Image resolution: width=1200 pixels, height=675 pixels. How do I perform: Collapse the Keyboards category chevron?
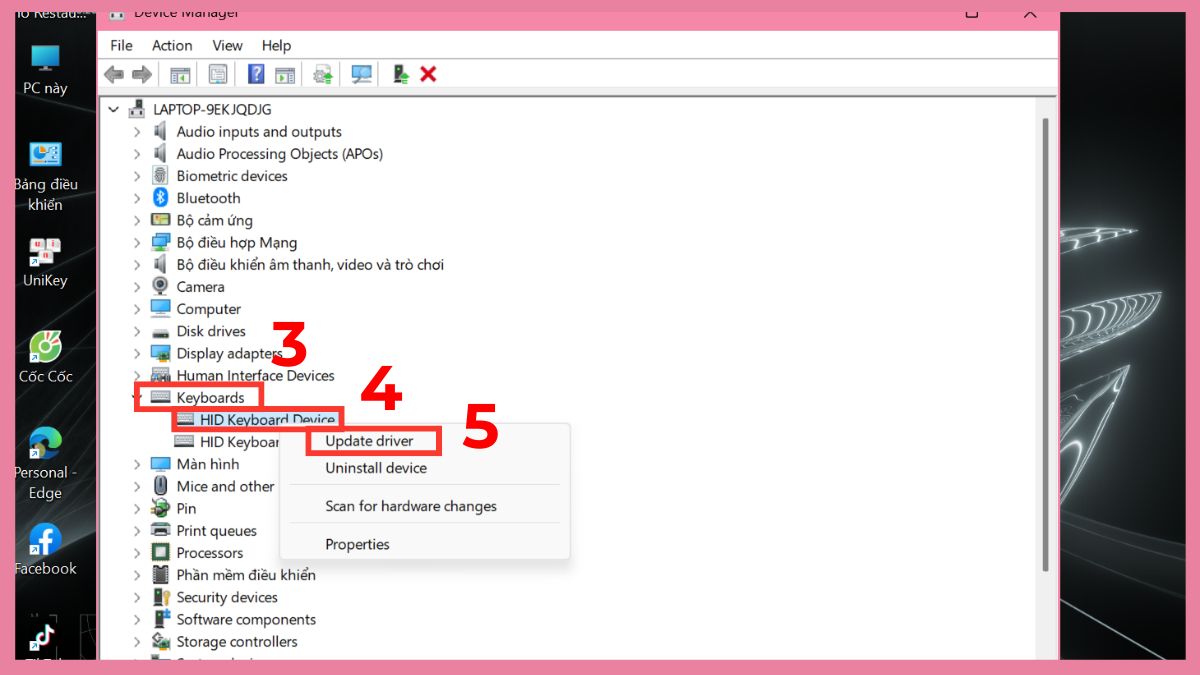(x=136, y=397)
